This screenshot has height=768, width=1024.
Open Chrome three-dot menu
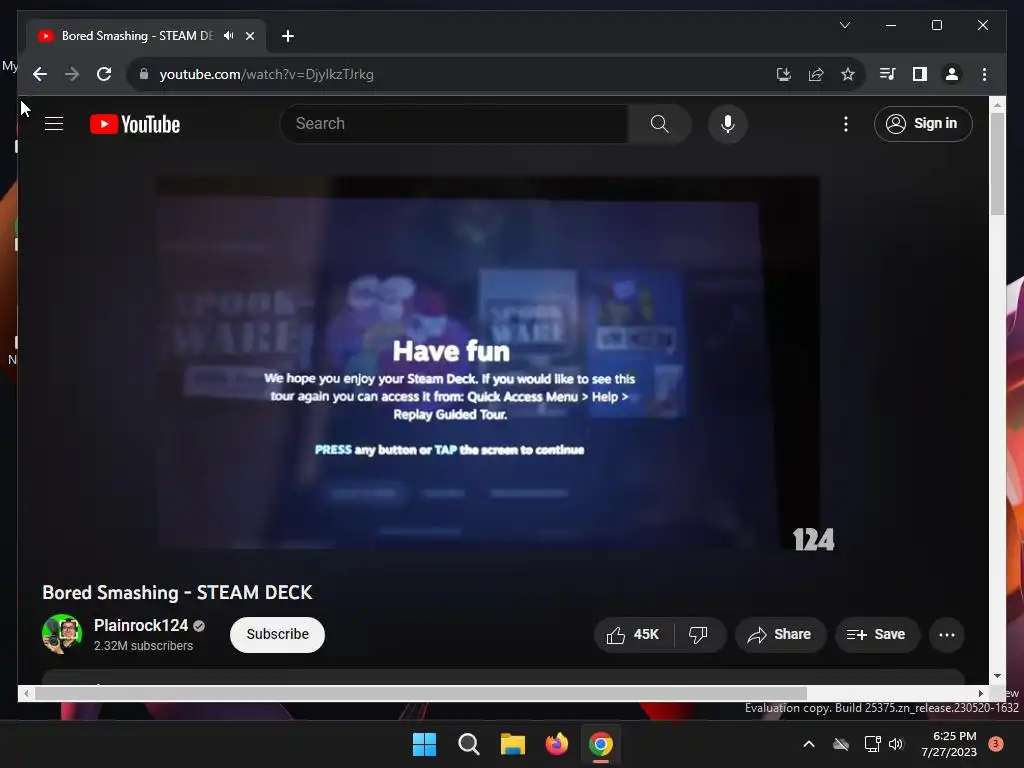point(984,74)
